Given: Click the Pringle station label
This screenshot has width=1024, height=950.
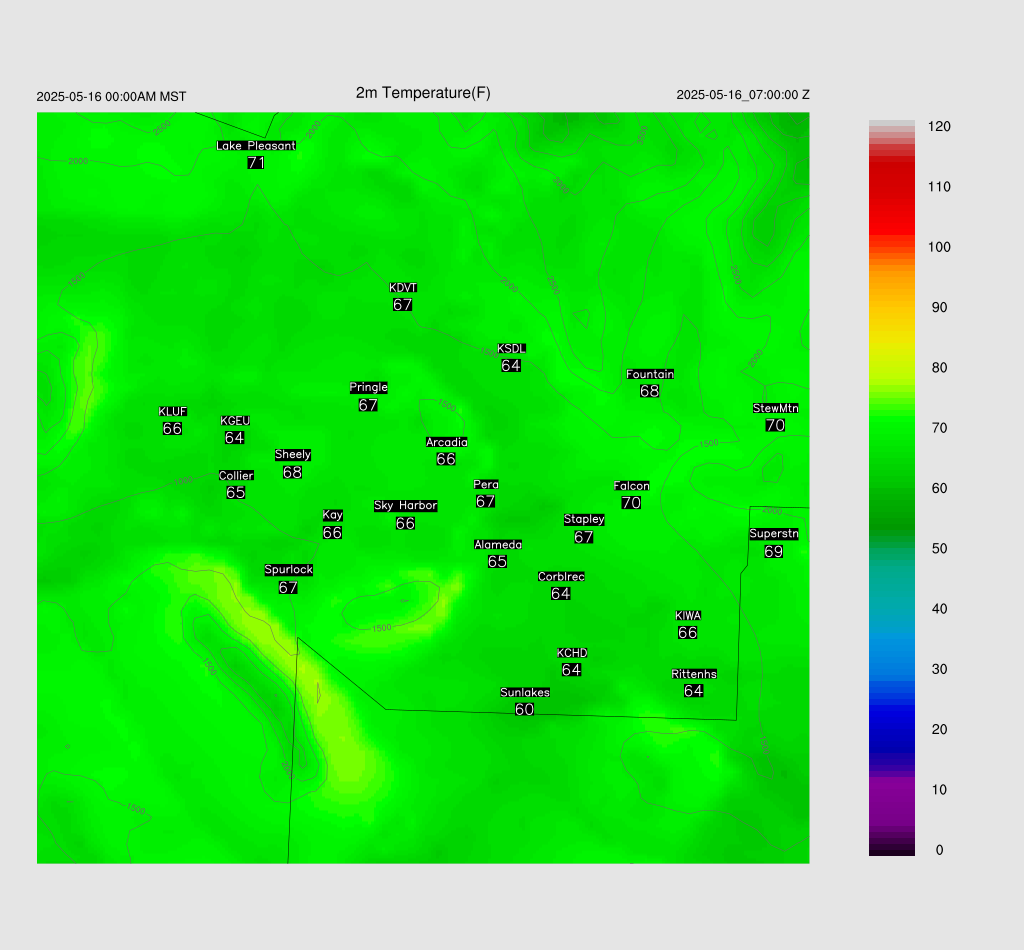Looking at the screenshot, I should tap(368, 387).
